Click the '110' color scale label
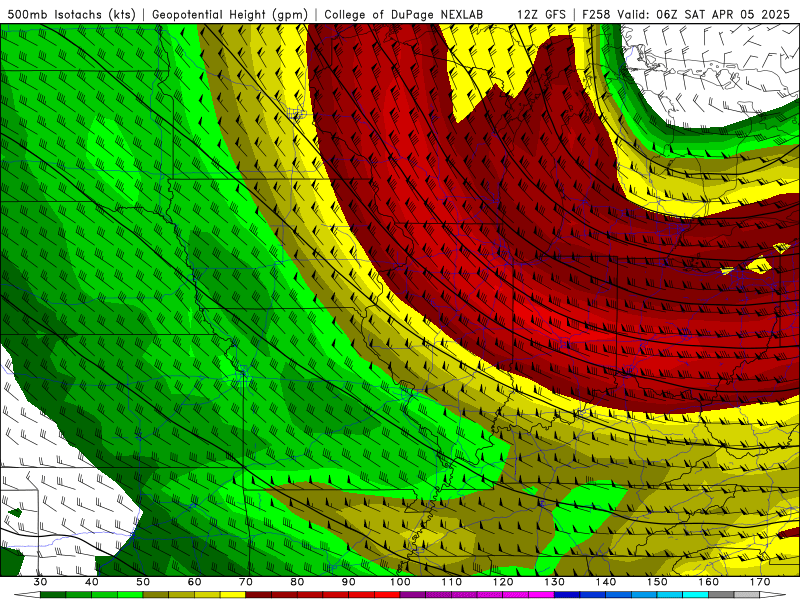The width and height of the screenshot is (800, 600). pos(452,582)
